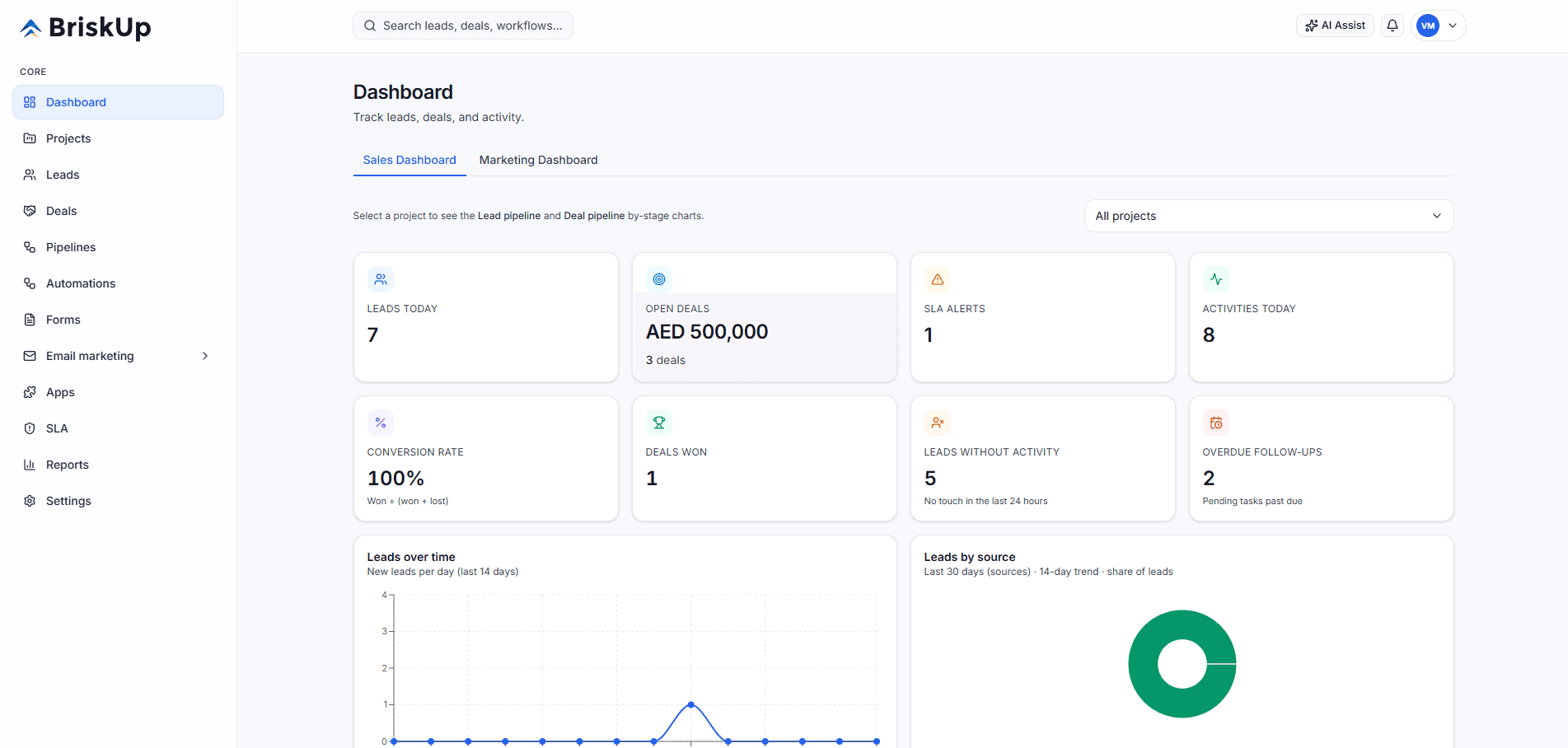Click the Leads Without Activity icon

938,423
